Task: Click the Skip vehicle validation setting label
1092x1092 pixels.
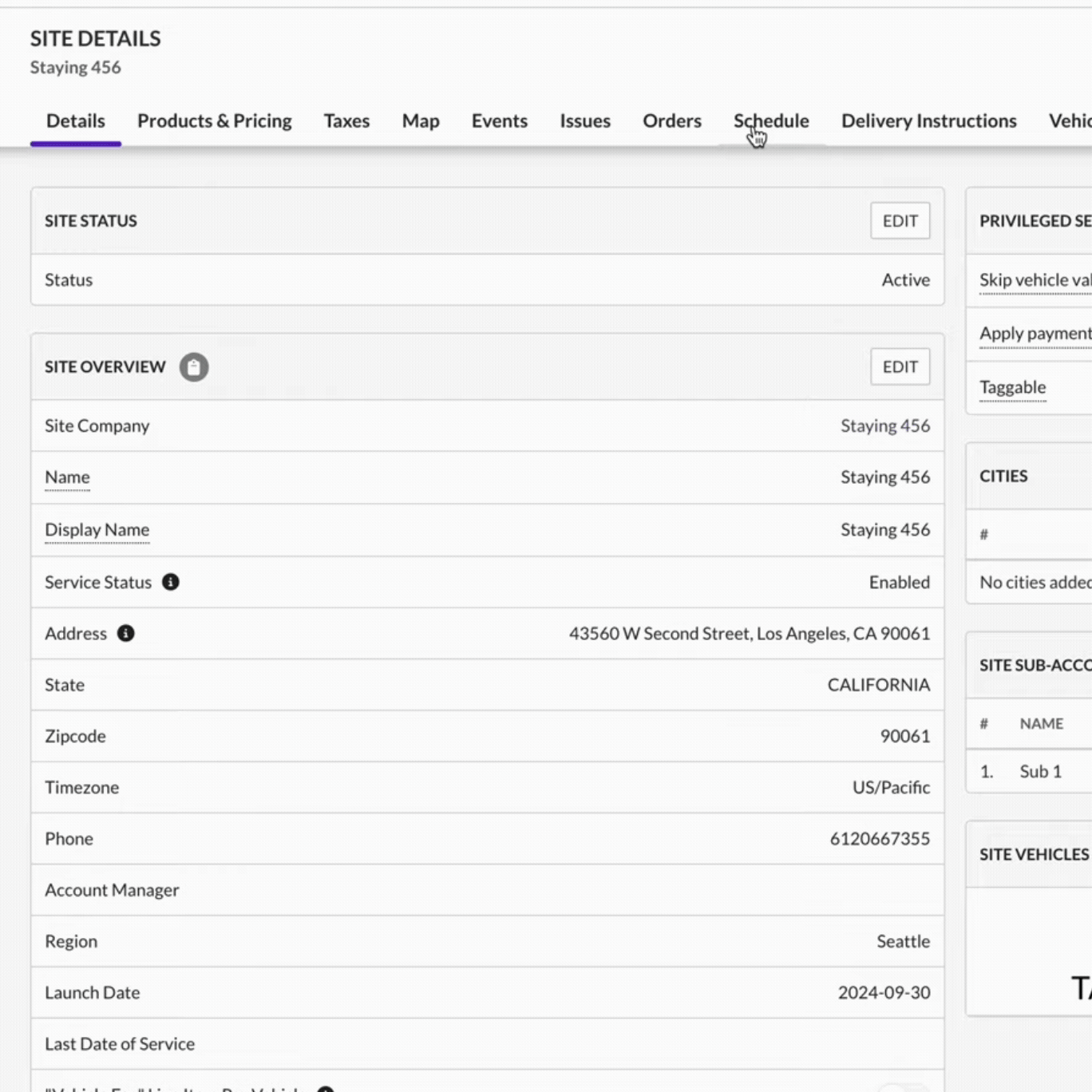Action: point(1035,280)
